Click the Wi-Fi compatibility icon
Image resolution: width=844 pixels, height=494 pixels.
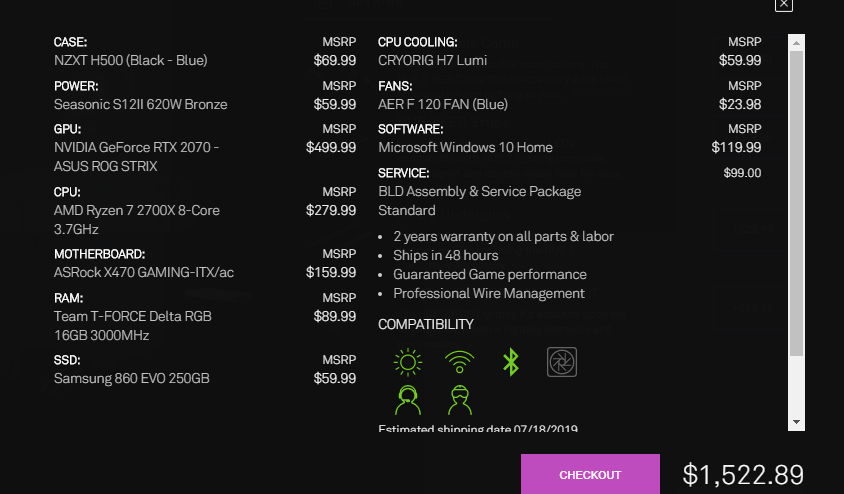tap(459, 362)
